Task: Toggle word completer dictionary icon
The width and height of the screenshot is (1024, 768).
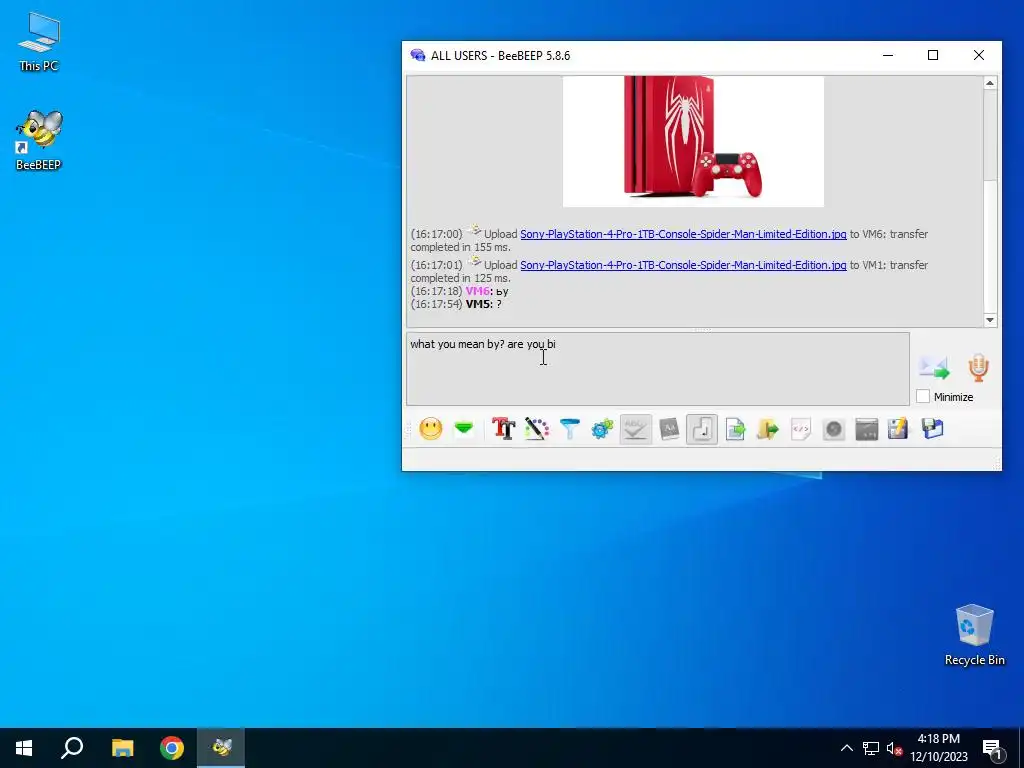Action: click(669, 429)
